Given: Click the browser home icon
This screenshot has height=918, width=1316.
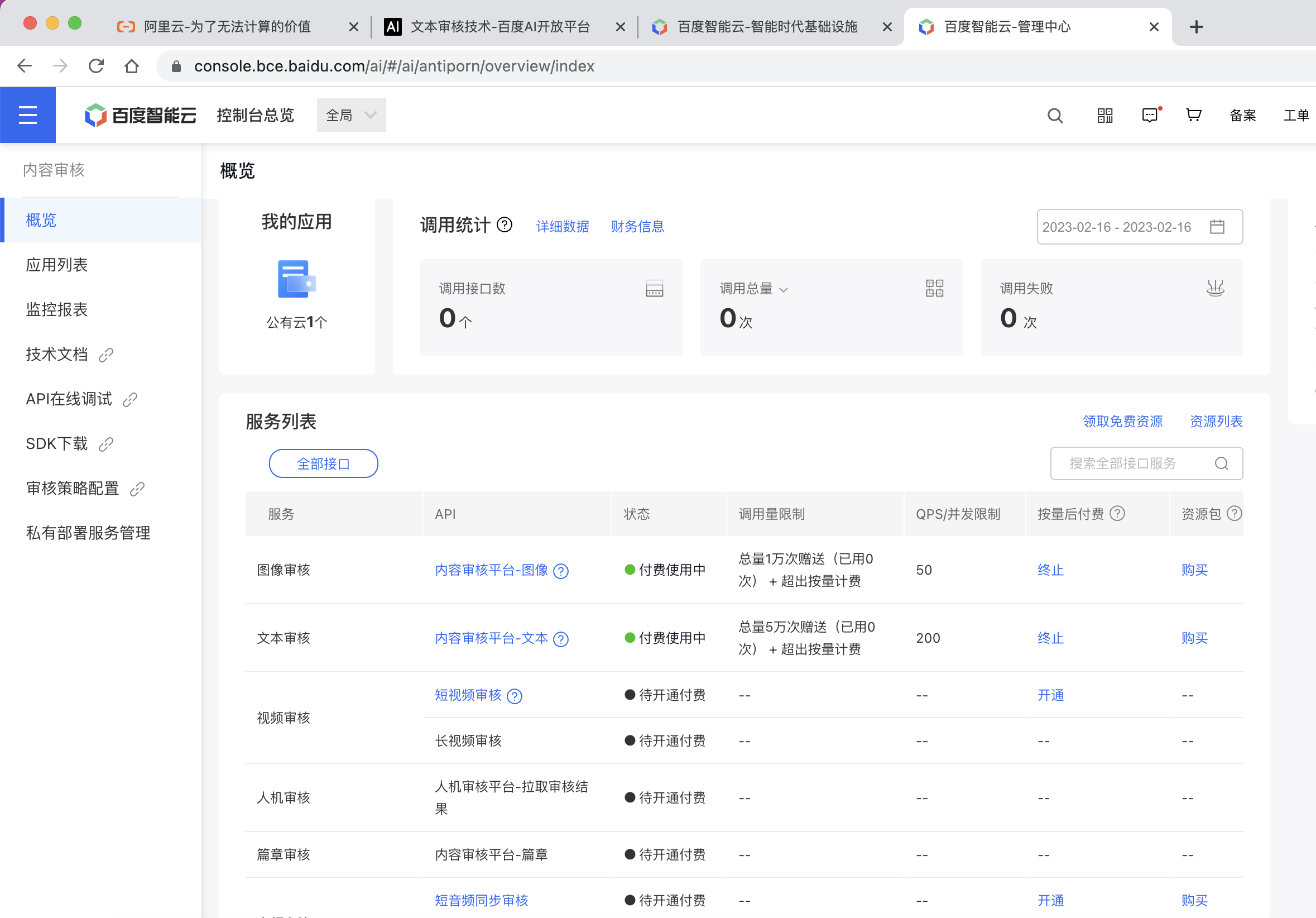Looking at the screenshot, I should pyautogui.click(x=132, y=66).
